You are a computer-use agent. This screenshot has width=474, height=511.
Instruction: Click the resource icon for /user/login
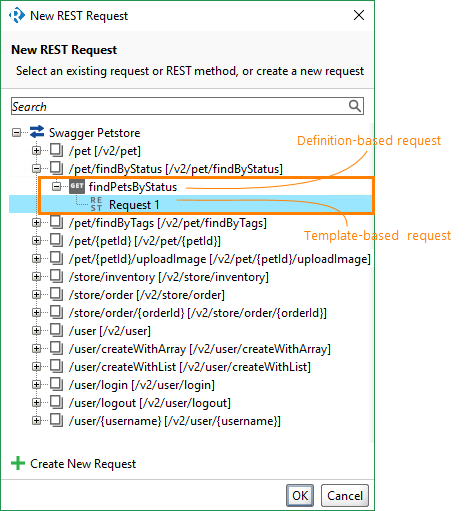56,384
